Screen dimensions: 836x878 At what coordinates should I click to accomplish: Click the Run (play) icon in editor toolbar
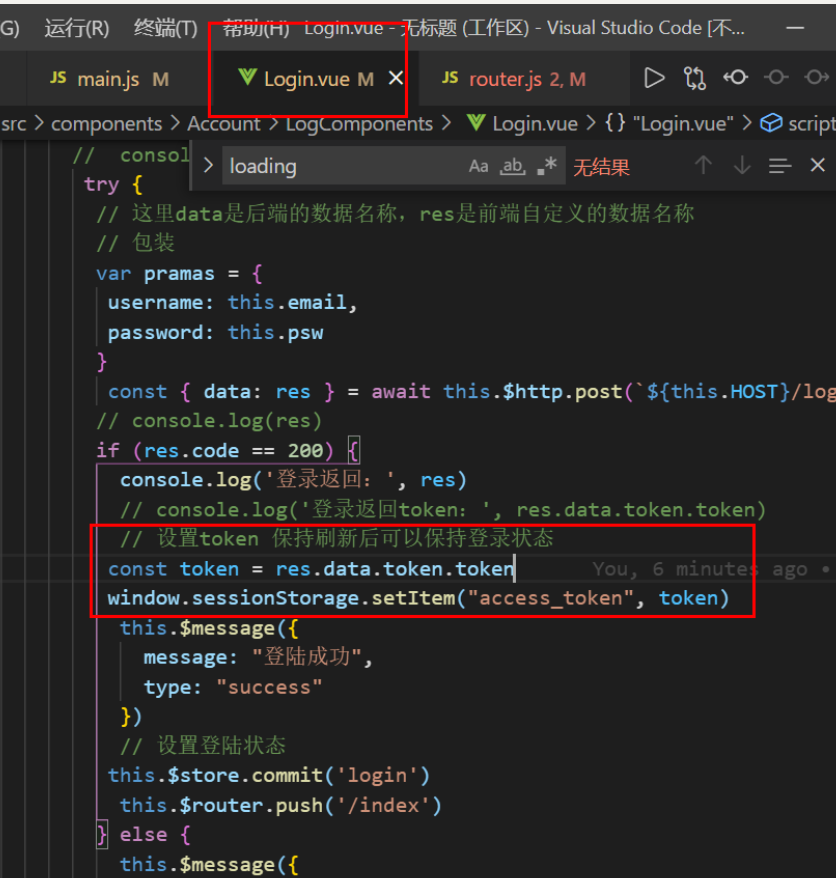point(653,78)
